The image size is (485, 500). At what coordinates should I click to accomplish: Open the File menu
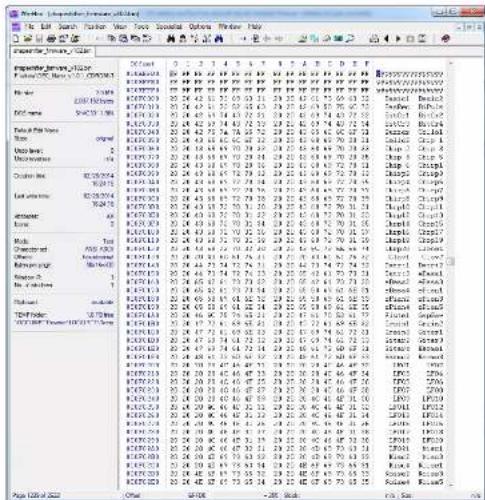click(x=29, y=26)
